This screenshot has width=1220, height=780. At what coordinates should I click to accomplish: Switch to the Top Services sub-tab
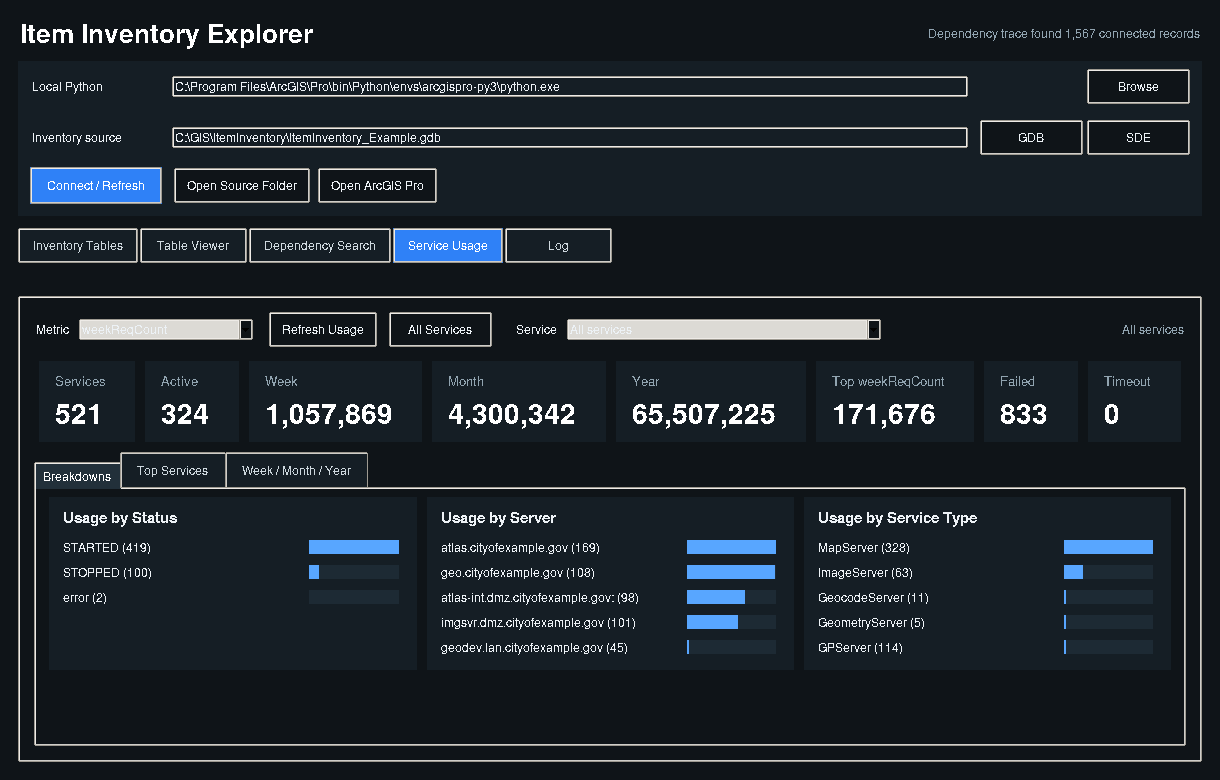coord(173,470)
